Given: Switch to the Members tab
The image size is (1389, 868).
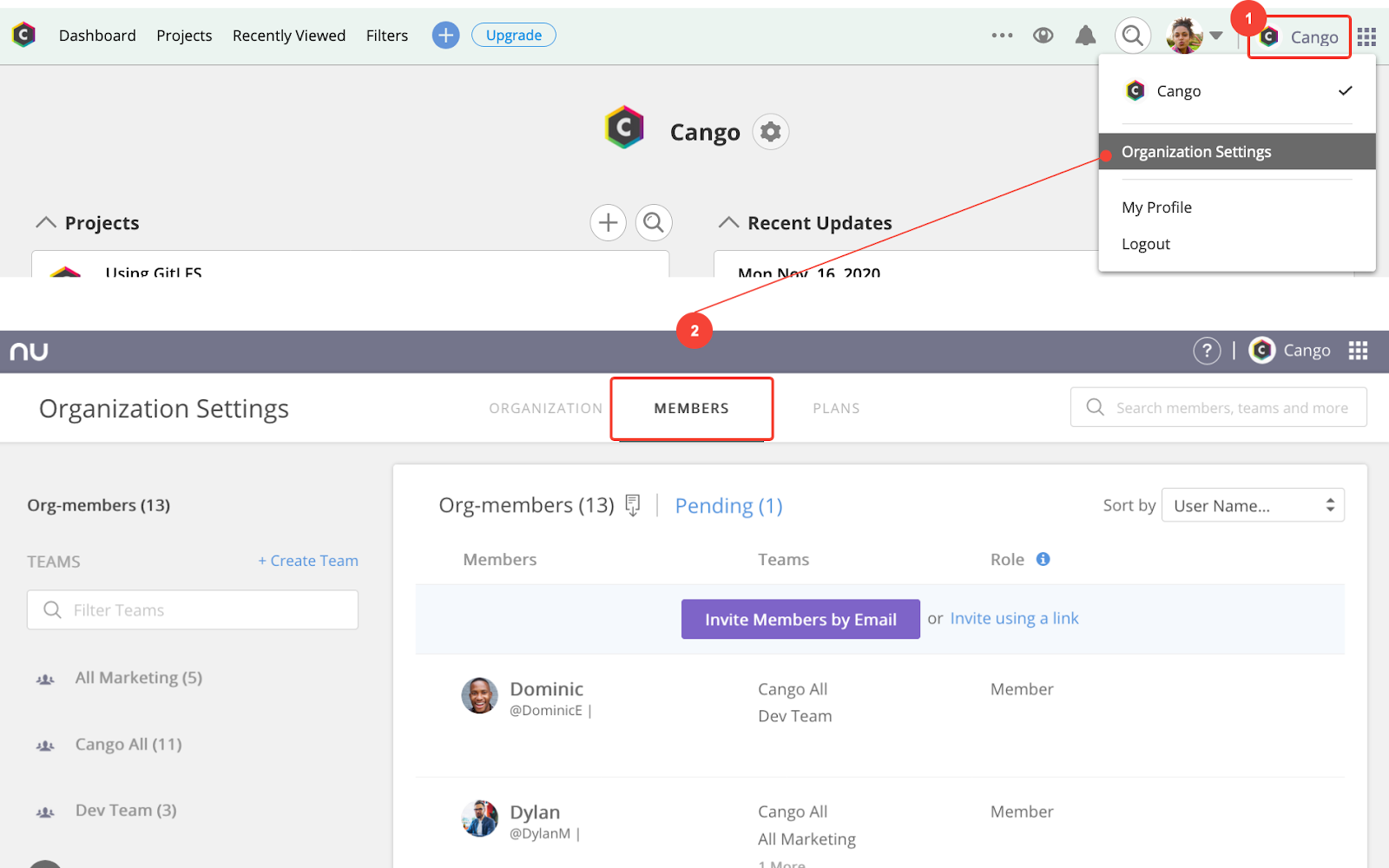Looking at the screenshot, I should coord(692,409).
